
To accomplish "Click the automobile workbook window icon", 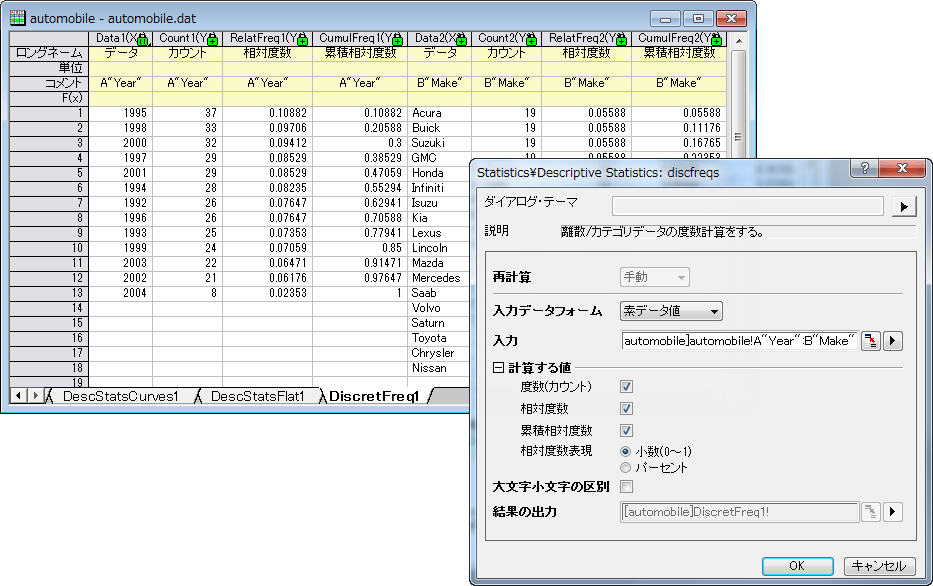I will [18, 18].
